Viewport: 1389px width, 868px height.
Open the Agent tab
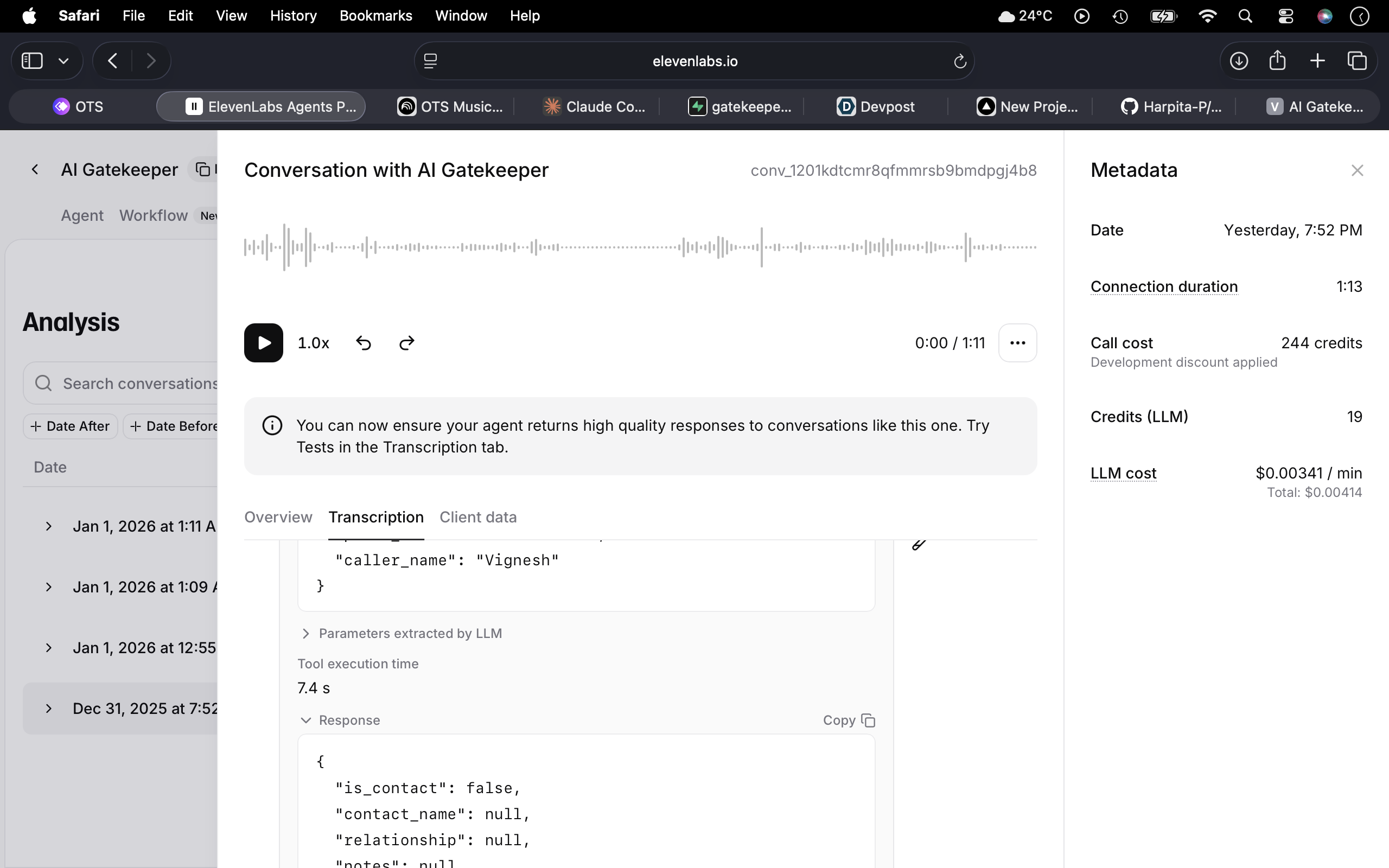point(82,215)
